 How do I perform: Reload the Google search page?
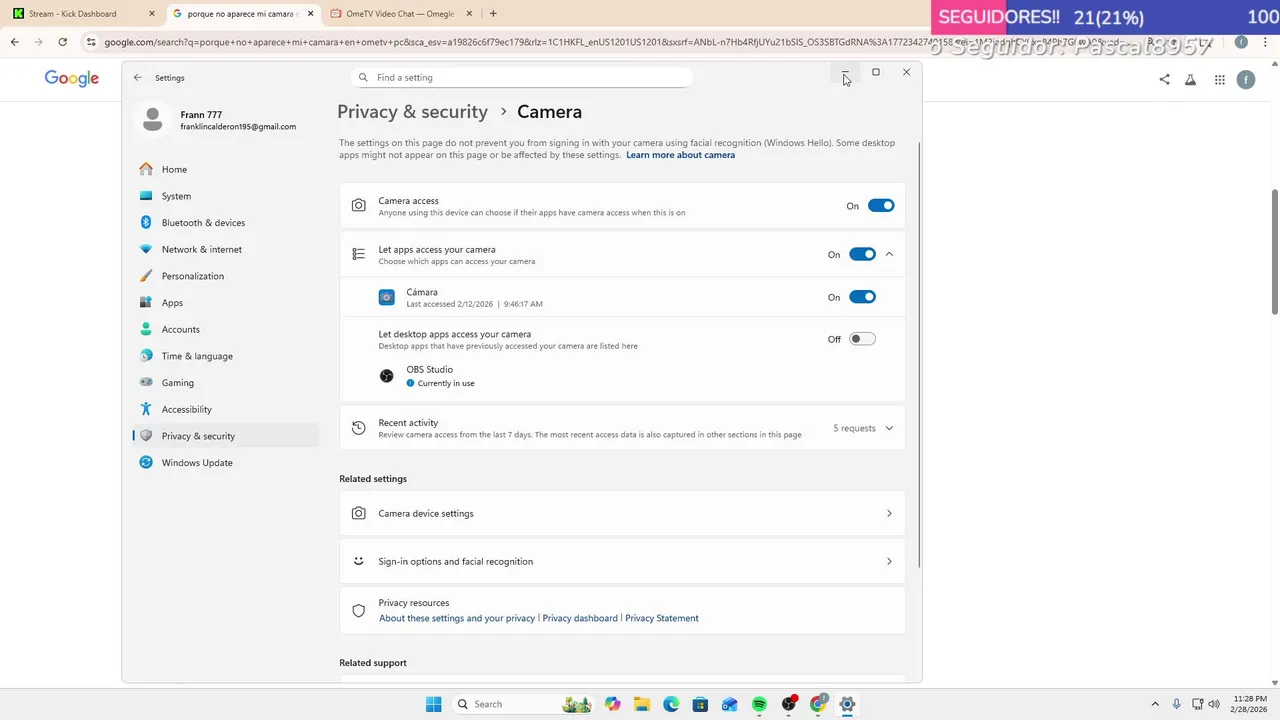[x=62, y=42]
